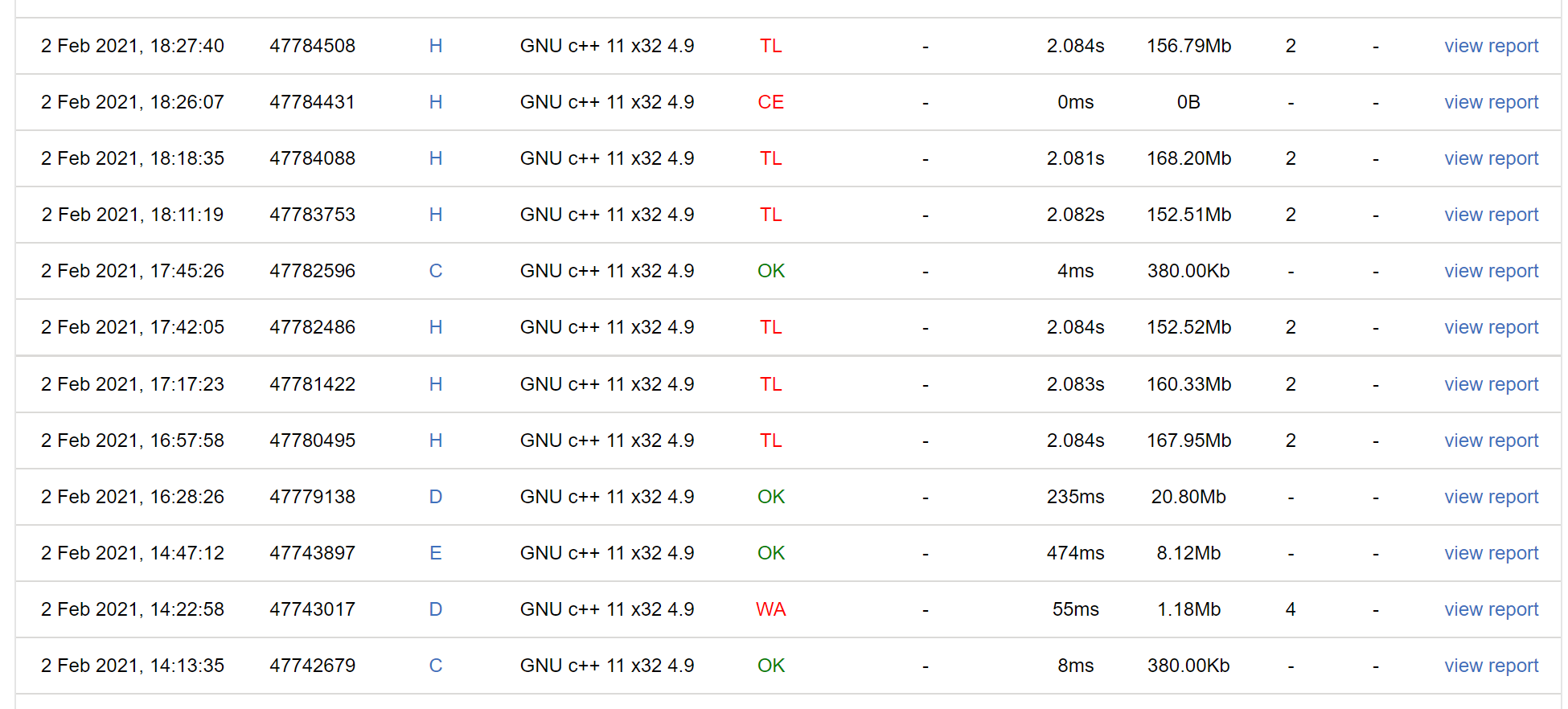This screenshot has width=1568, height=709.
Task: Open view report for submission 47782596
Action: [1491, 271]
